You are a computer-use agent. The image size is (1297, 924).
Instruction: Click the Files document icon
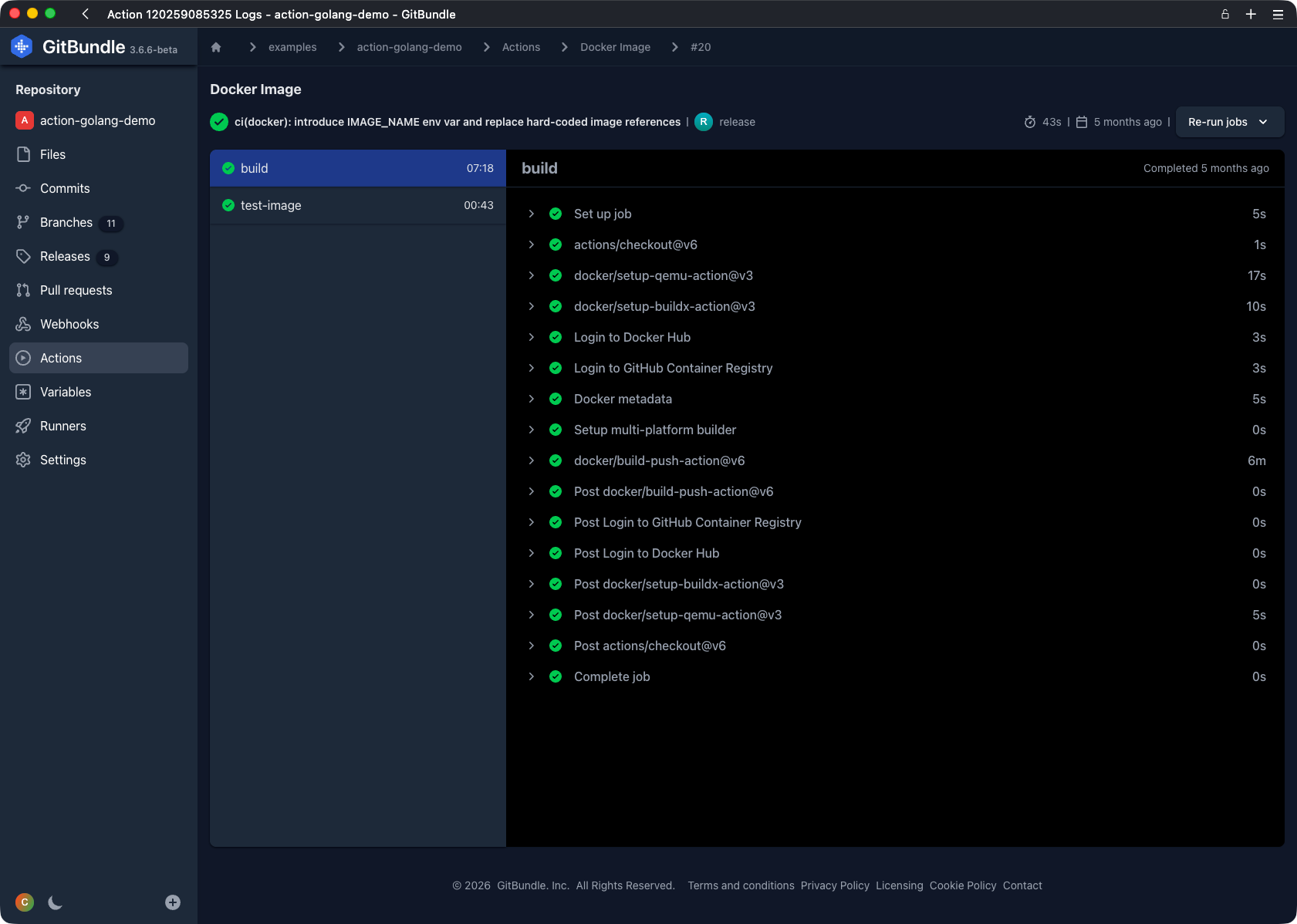(24, 154)
